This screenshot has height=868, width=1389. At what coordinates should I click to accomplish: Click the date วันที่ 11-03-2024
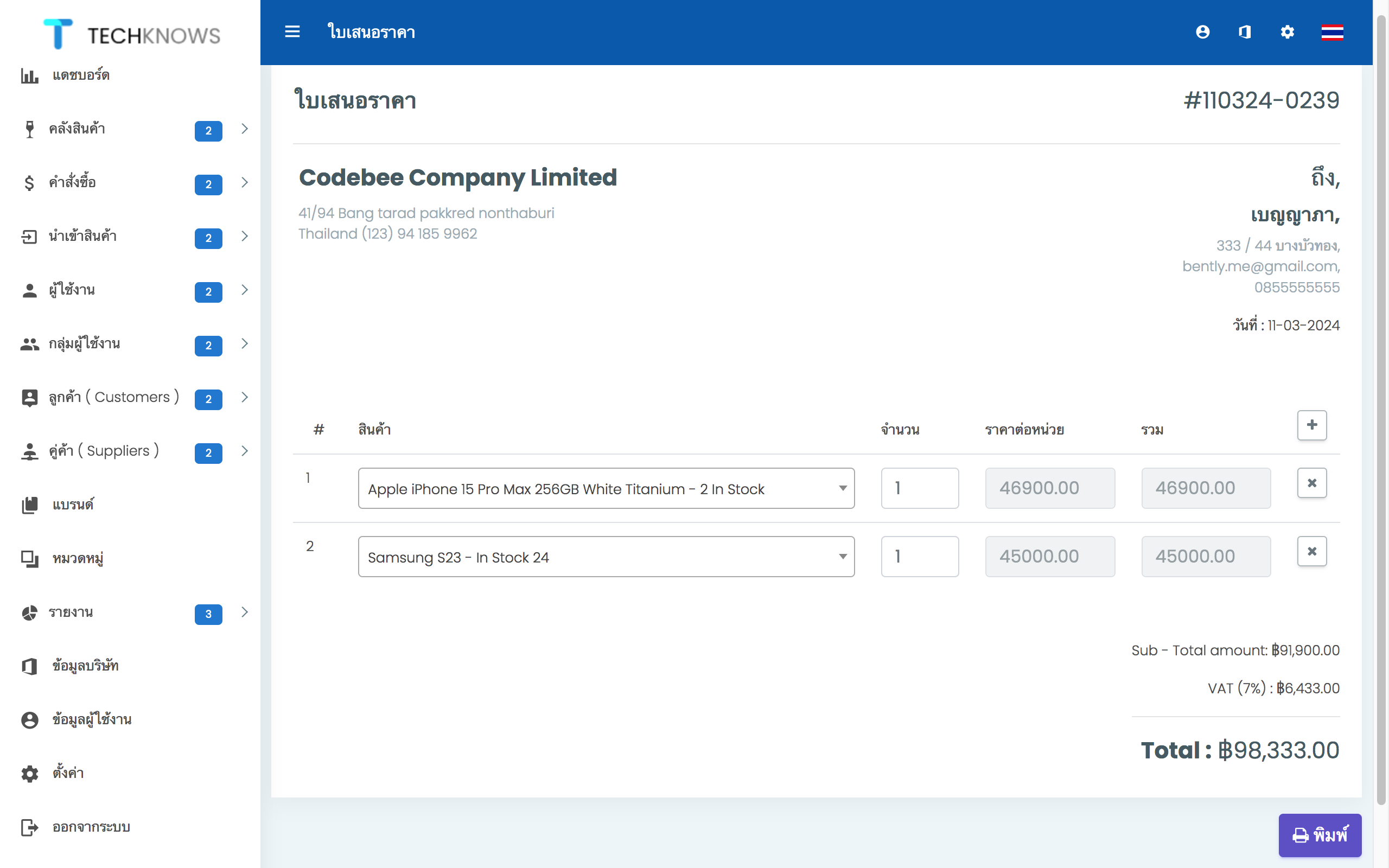[x=1286, y=325]
